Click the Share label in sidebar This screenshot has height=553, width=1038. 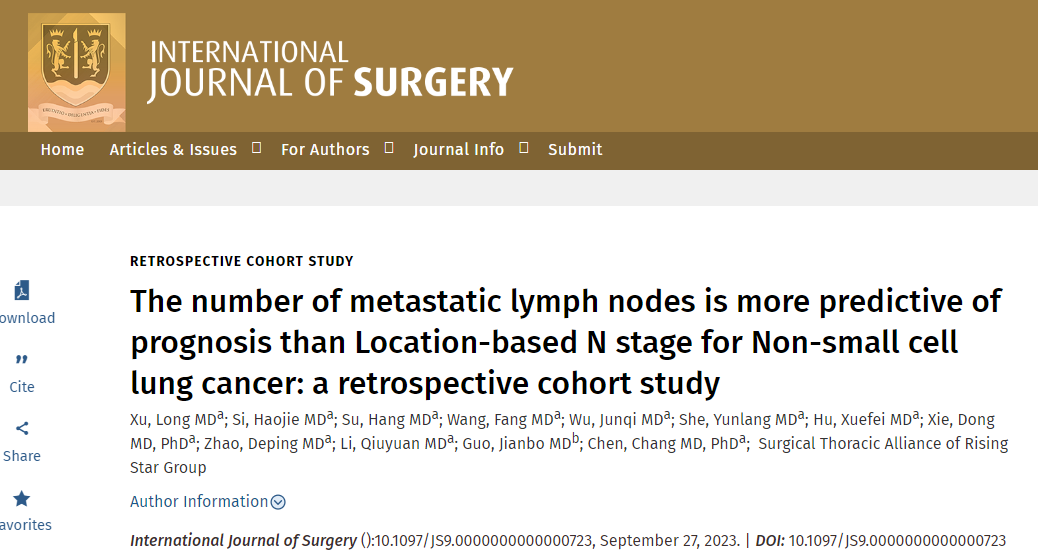point(22,456)
